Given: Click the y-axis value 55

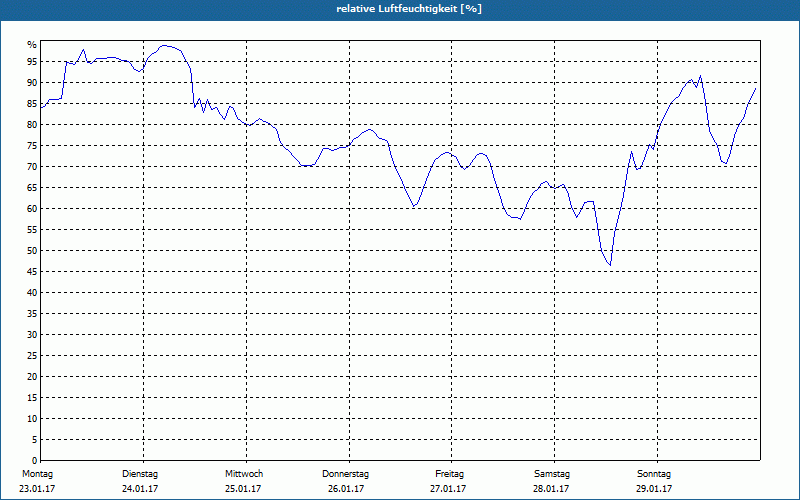Looking at the screenshot, I should point(32,230).
